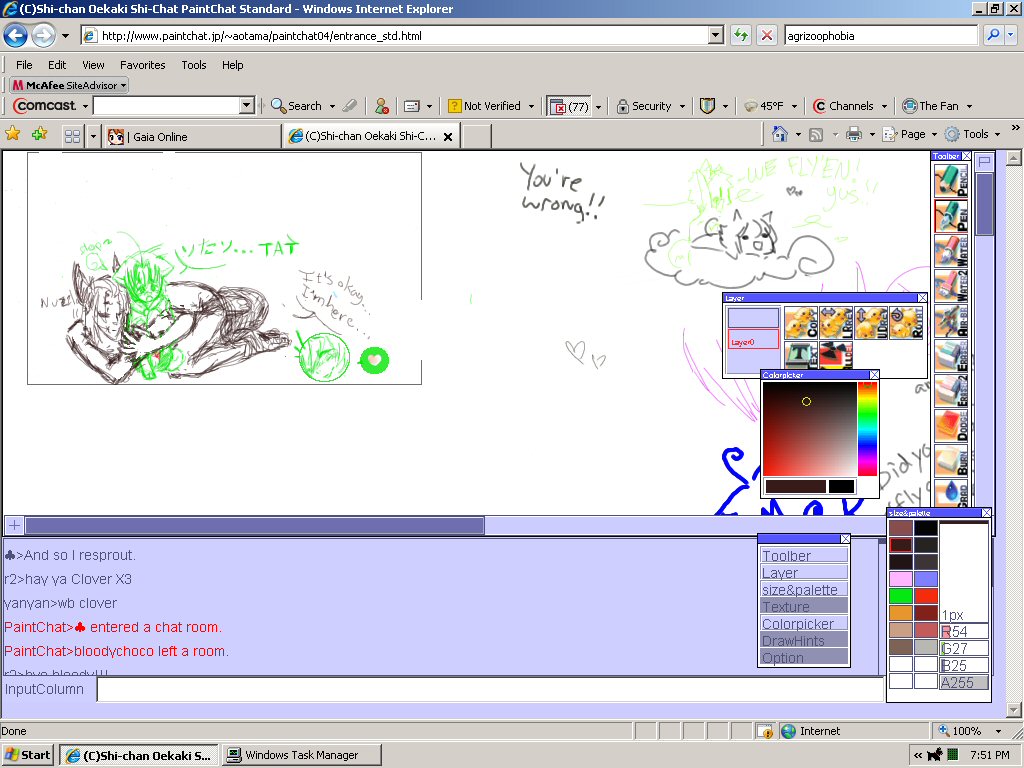Toggle the DrawHints panel visibility
The width and height of the screenshot is (1024, 768).
tap(805, 641)
